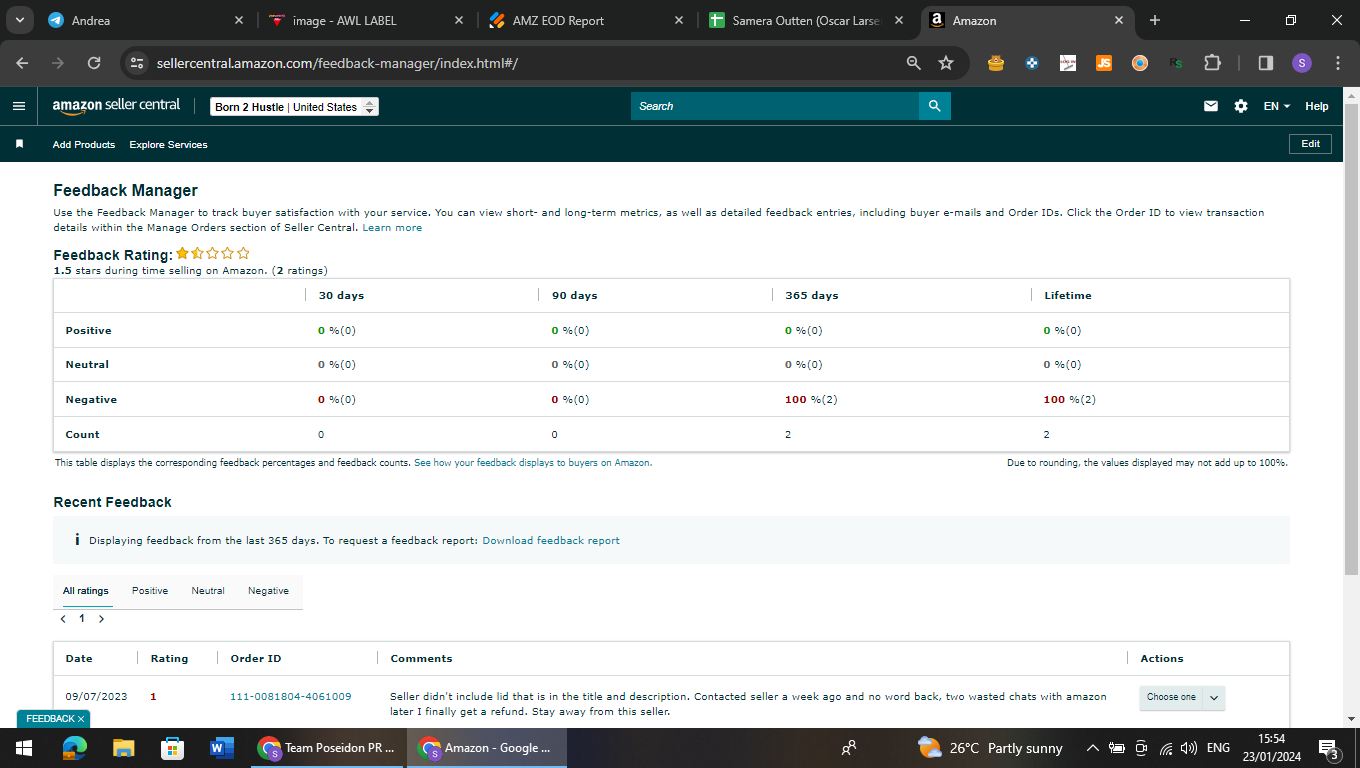Select the Negative feedback tab
Screen dimensions: 1360x768
pyautogui.click(x=268, y=591)
